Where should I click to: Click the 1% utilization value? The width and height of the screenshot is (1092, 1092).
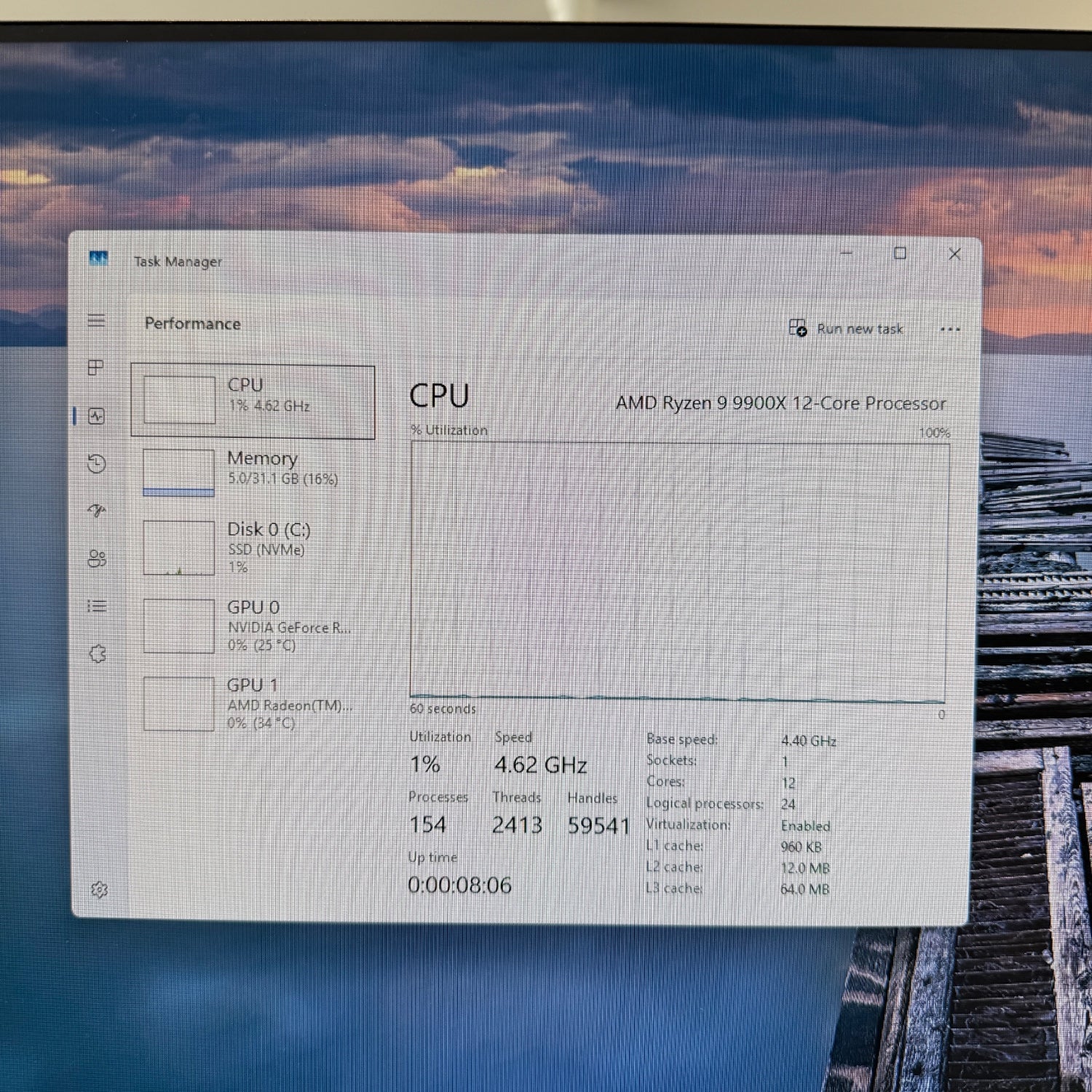click(x=424, y=764)
